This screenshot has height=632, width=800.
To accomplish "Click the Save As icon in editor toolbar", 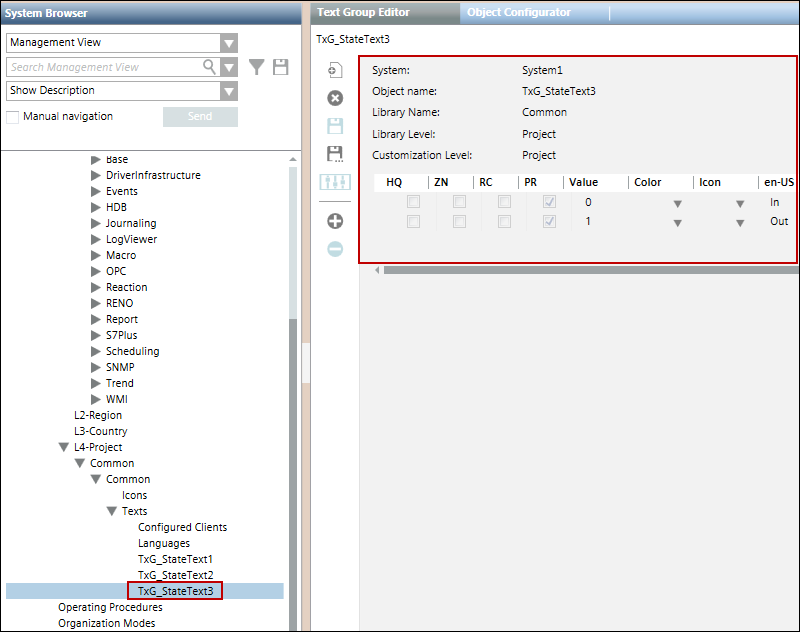I will tap(335, 154).
